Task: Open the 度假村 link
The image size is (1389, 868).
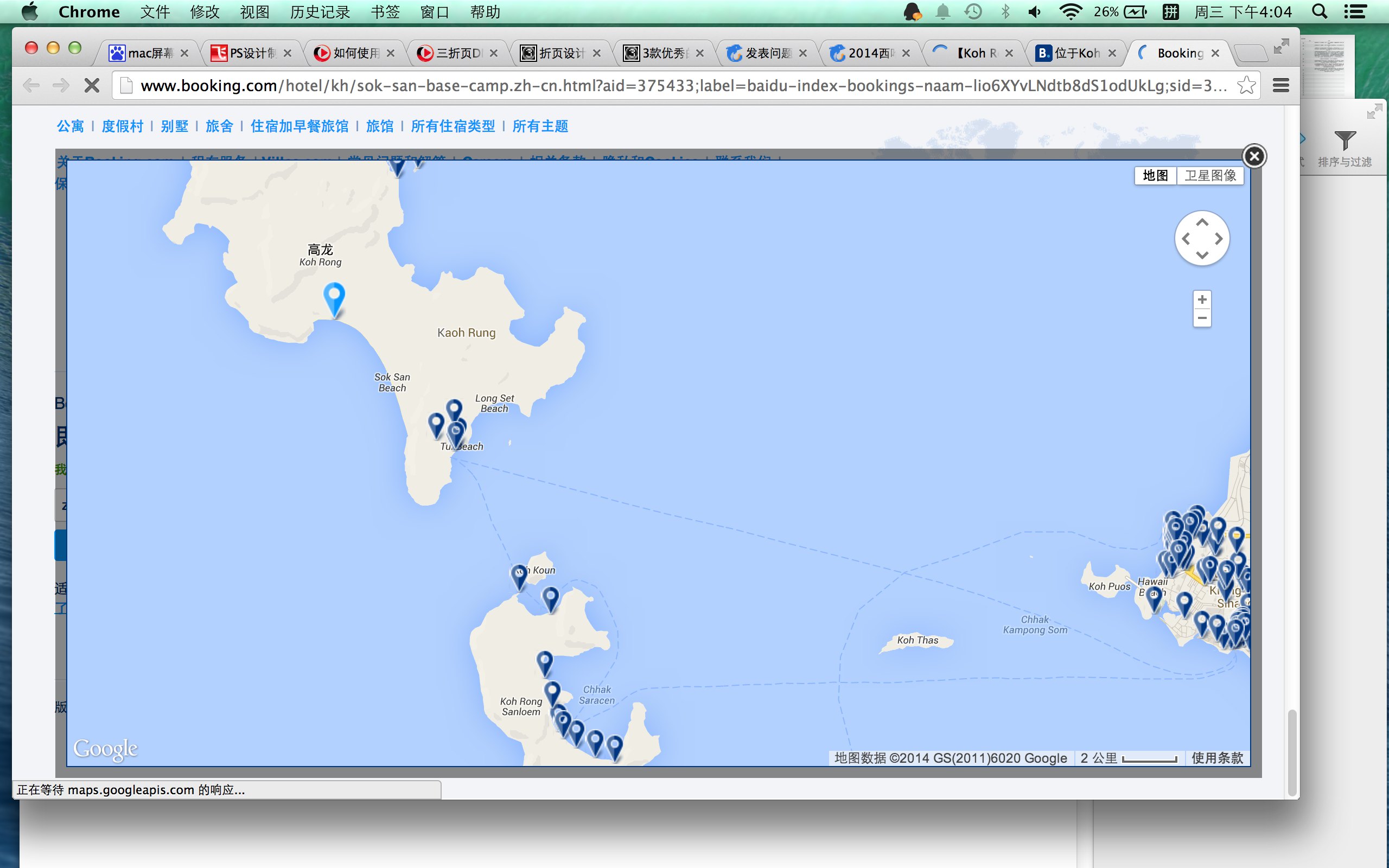Action: 122,126
